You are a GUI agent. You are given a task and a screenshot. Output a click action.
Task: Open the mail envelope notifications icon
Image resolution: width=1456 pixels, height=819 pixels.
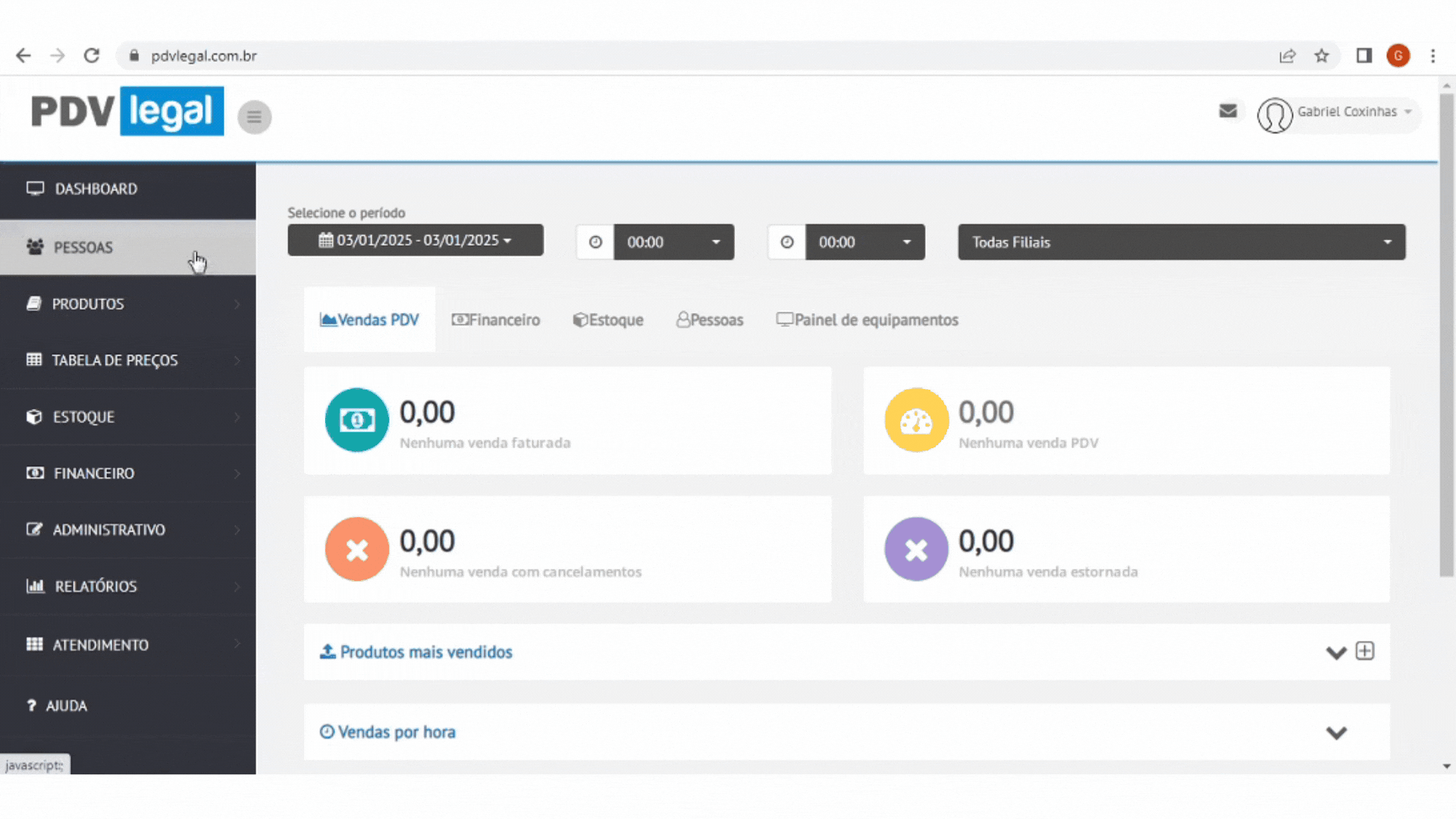click(1228, 111)
